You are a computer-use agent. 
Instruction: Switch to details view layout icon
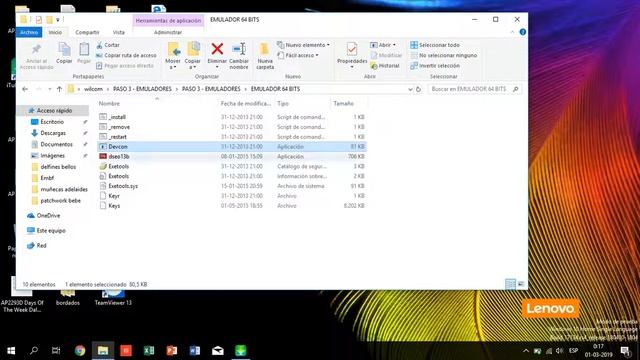click(x=510, y=284)
